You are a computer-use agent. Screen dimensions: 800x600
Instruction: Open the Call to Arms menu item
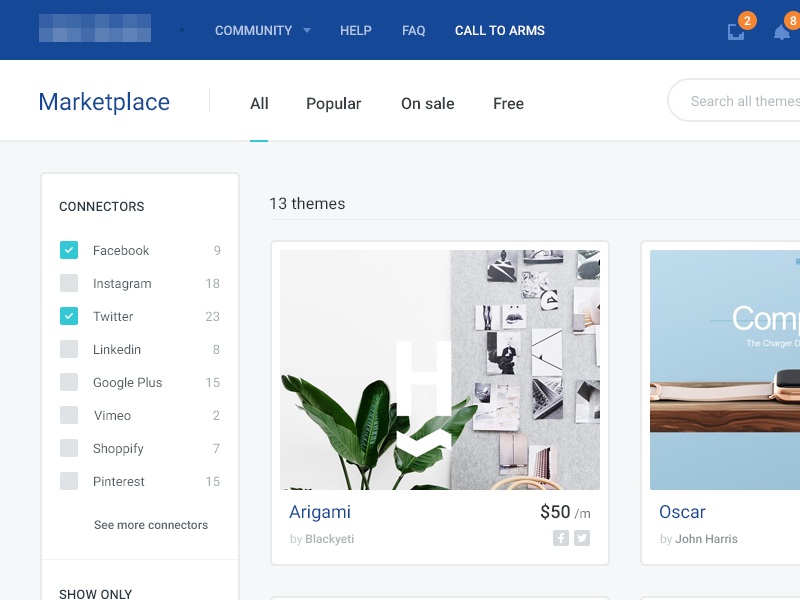click(499, 31)
